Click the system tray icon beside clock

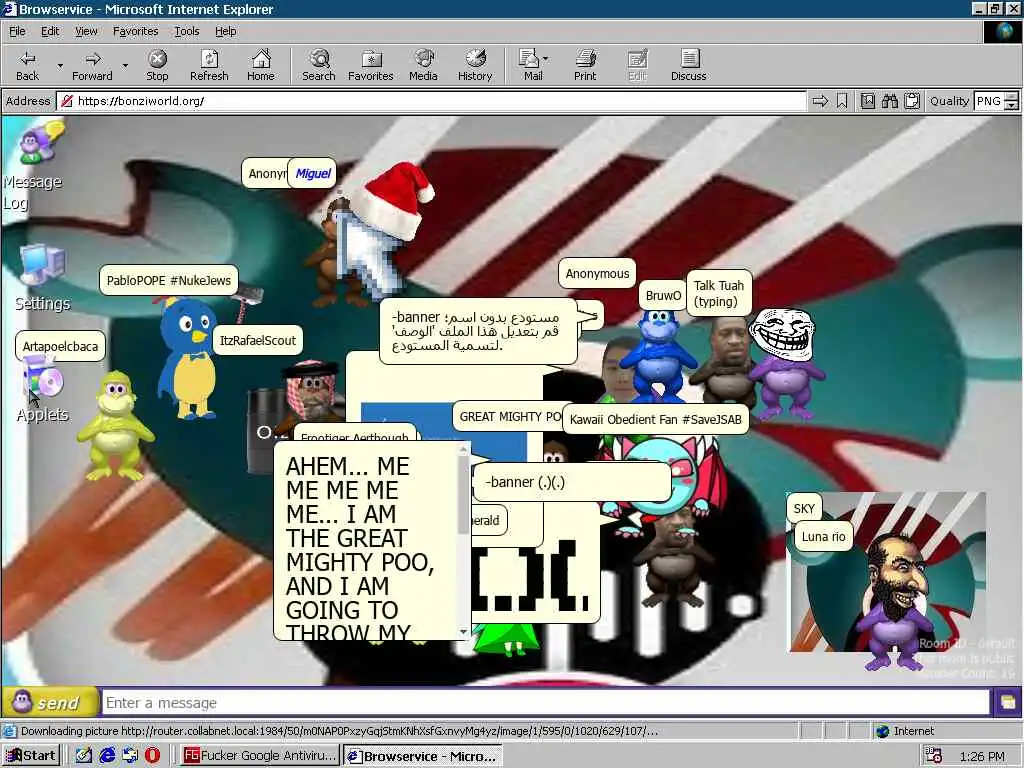(x=935, y=756)
